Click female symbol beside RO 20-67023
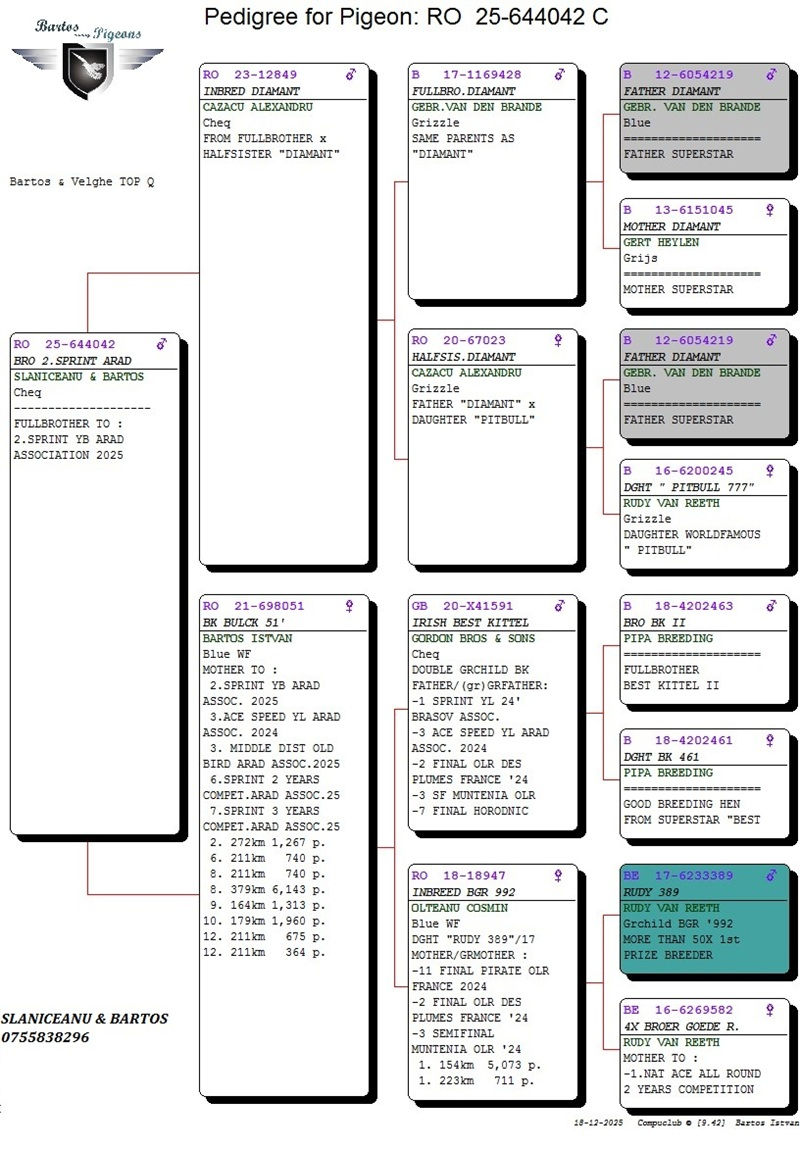This screenshot has width=800, height=1149. (559, 341)
